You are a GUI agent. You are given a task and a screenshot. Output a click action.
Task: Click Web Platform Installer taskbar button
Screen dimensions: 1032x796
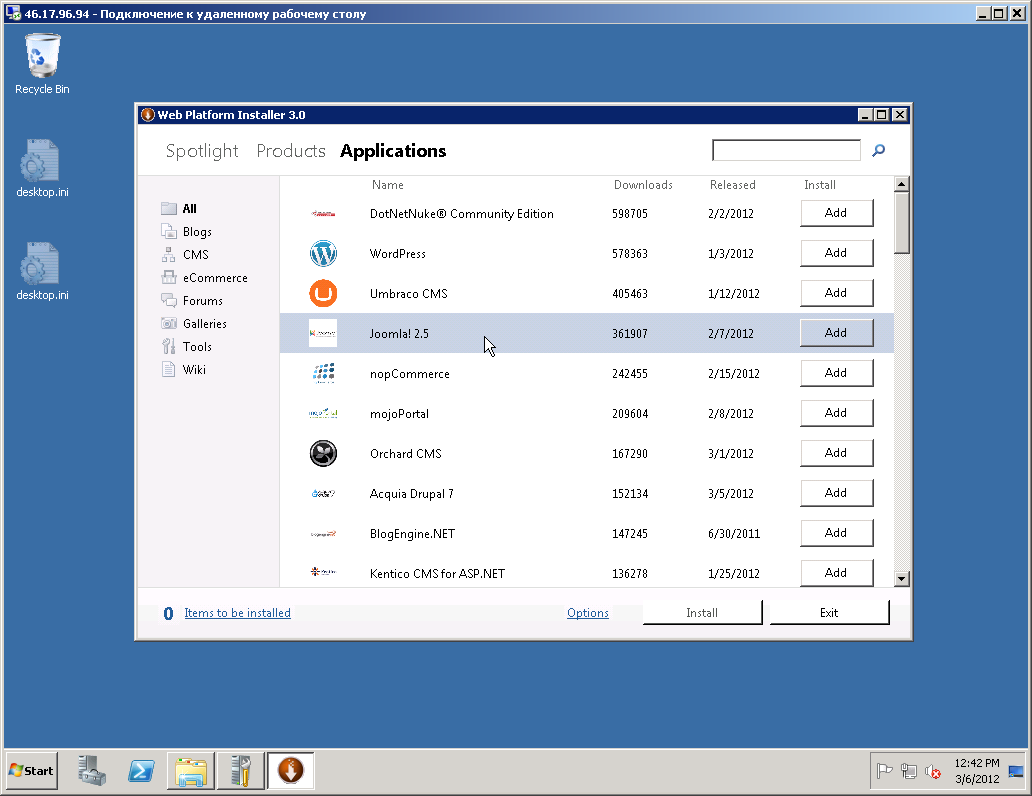[x=290, y=771]
